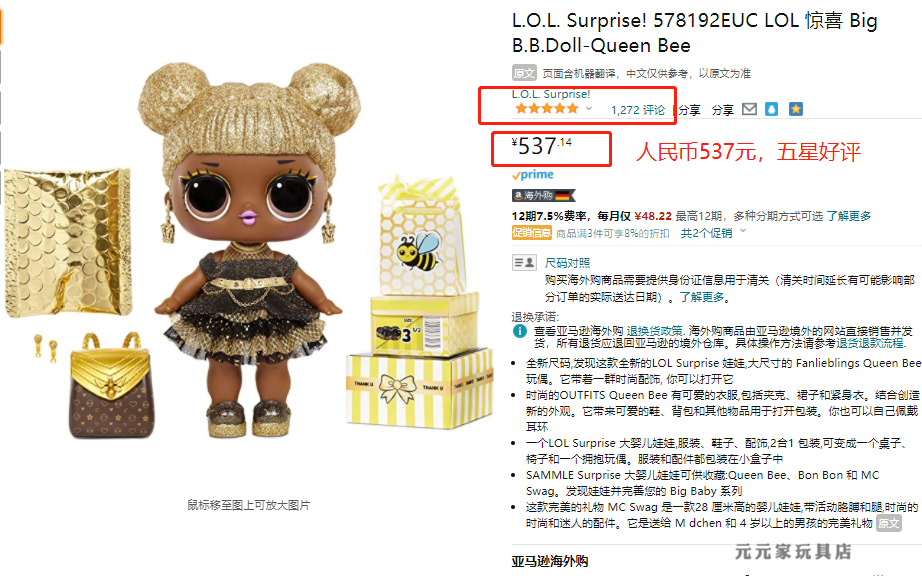
Task: Open the 退换货政策 return policy link
Action: point(654,331)
